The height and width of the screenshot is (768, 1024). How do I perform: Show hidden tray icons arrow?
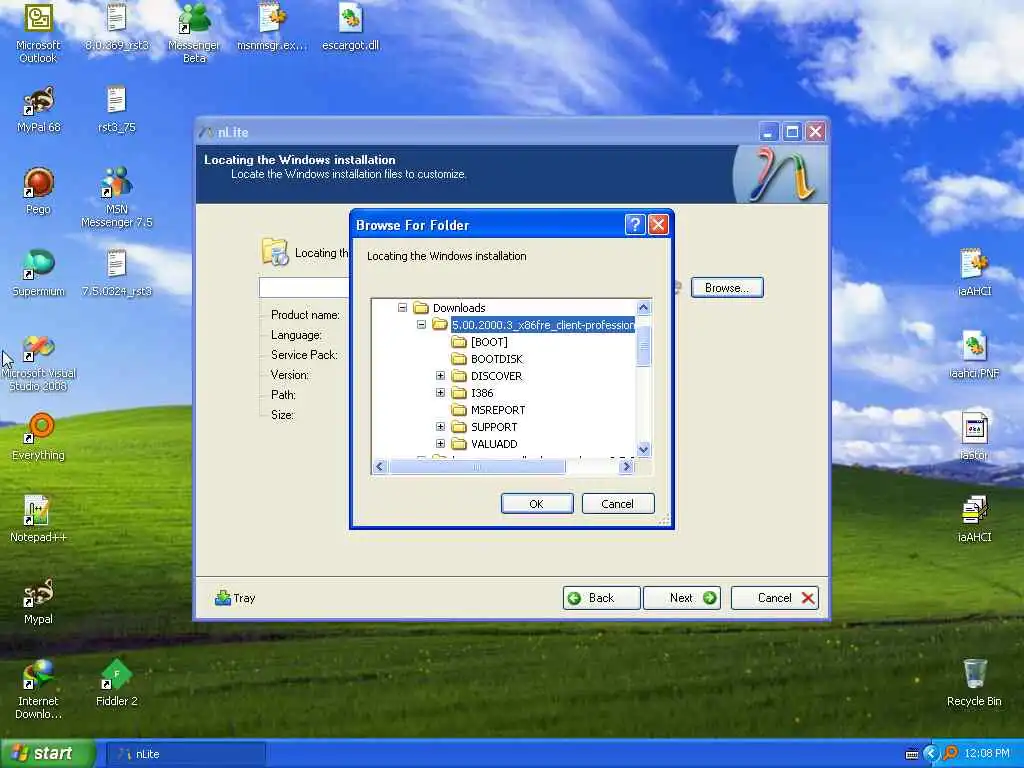point(930,754)
